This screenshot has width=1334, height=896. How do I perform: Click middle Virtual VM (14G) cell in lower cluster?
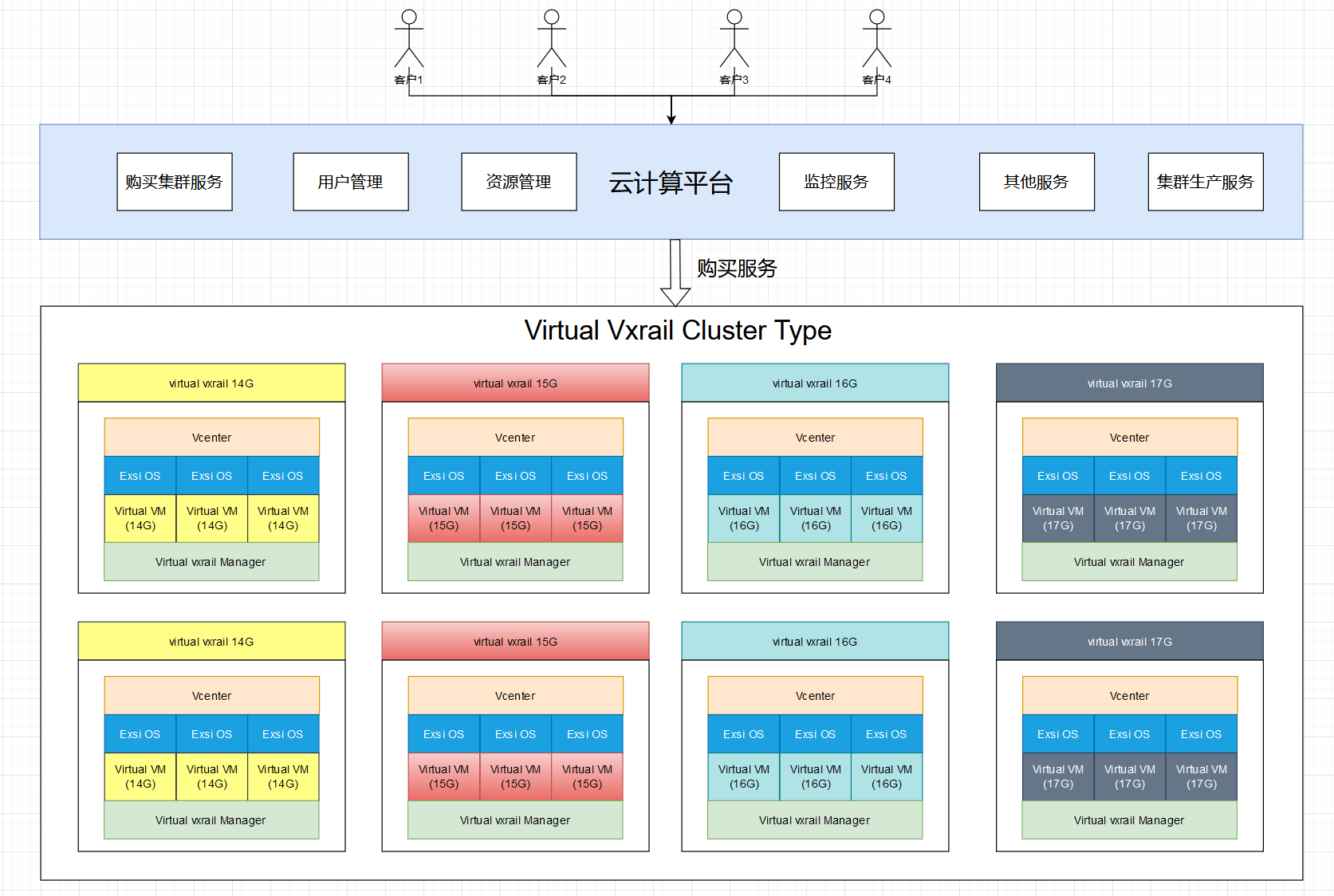[x=212, y=776]
